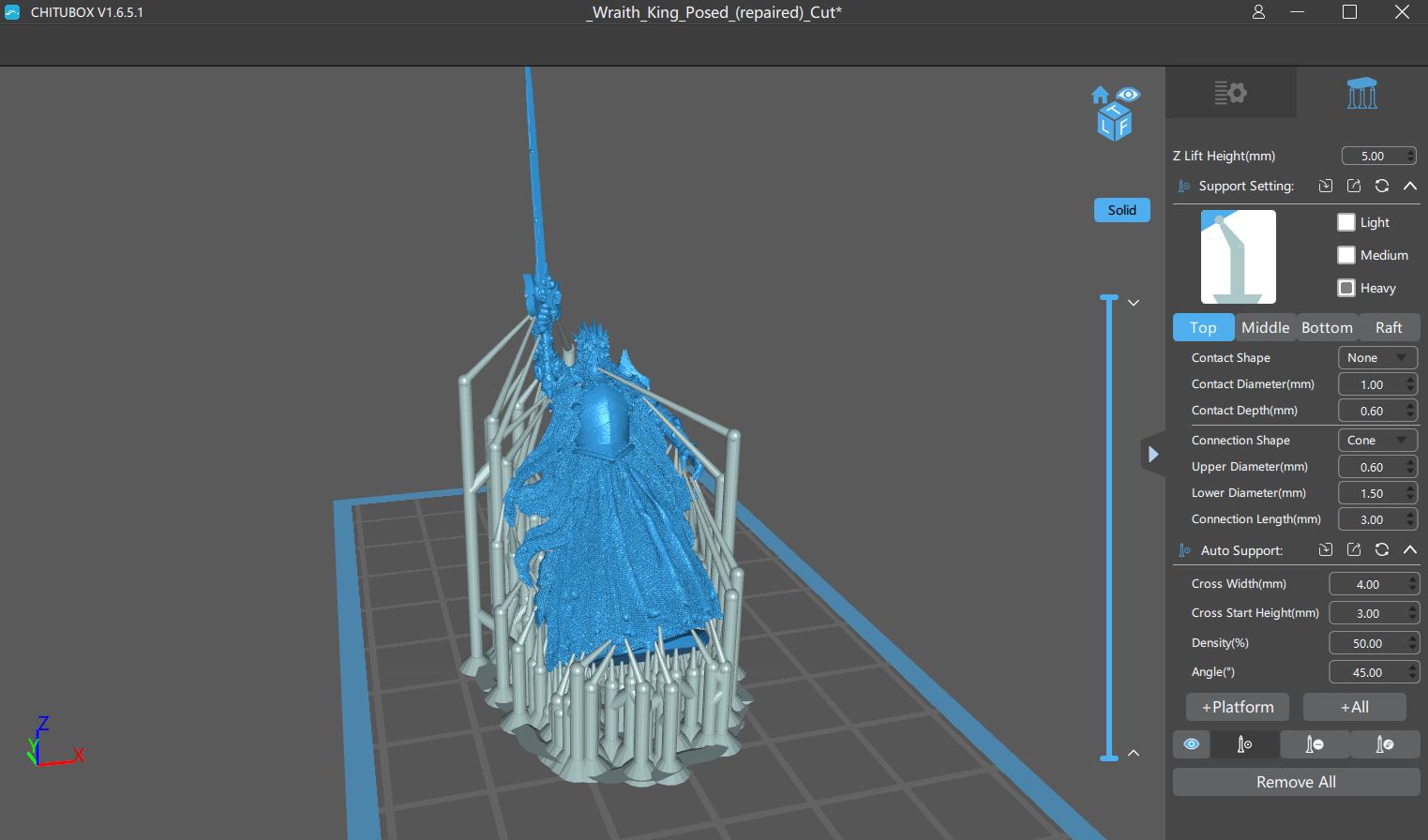1428x840 pixels.
Task: Click the import icon beside Support Setting
Action: (1326, 186)
